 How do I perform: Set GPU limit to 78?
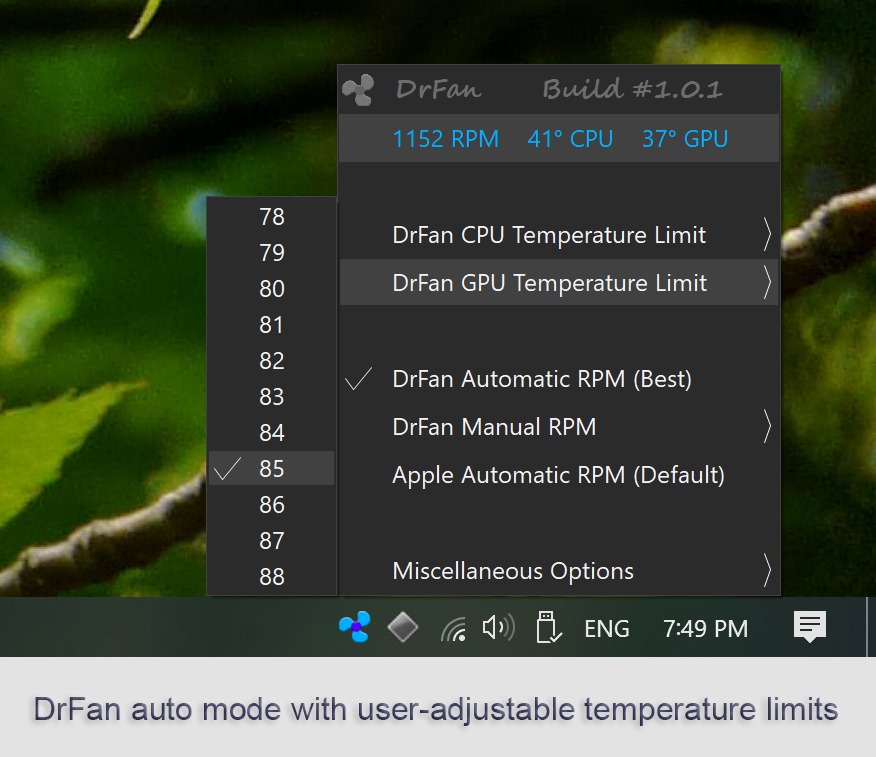pos(272,217)
